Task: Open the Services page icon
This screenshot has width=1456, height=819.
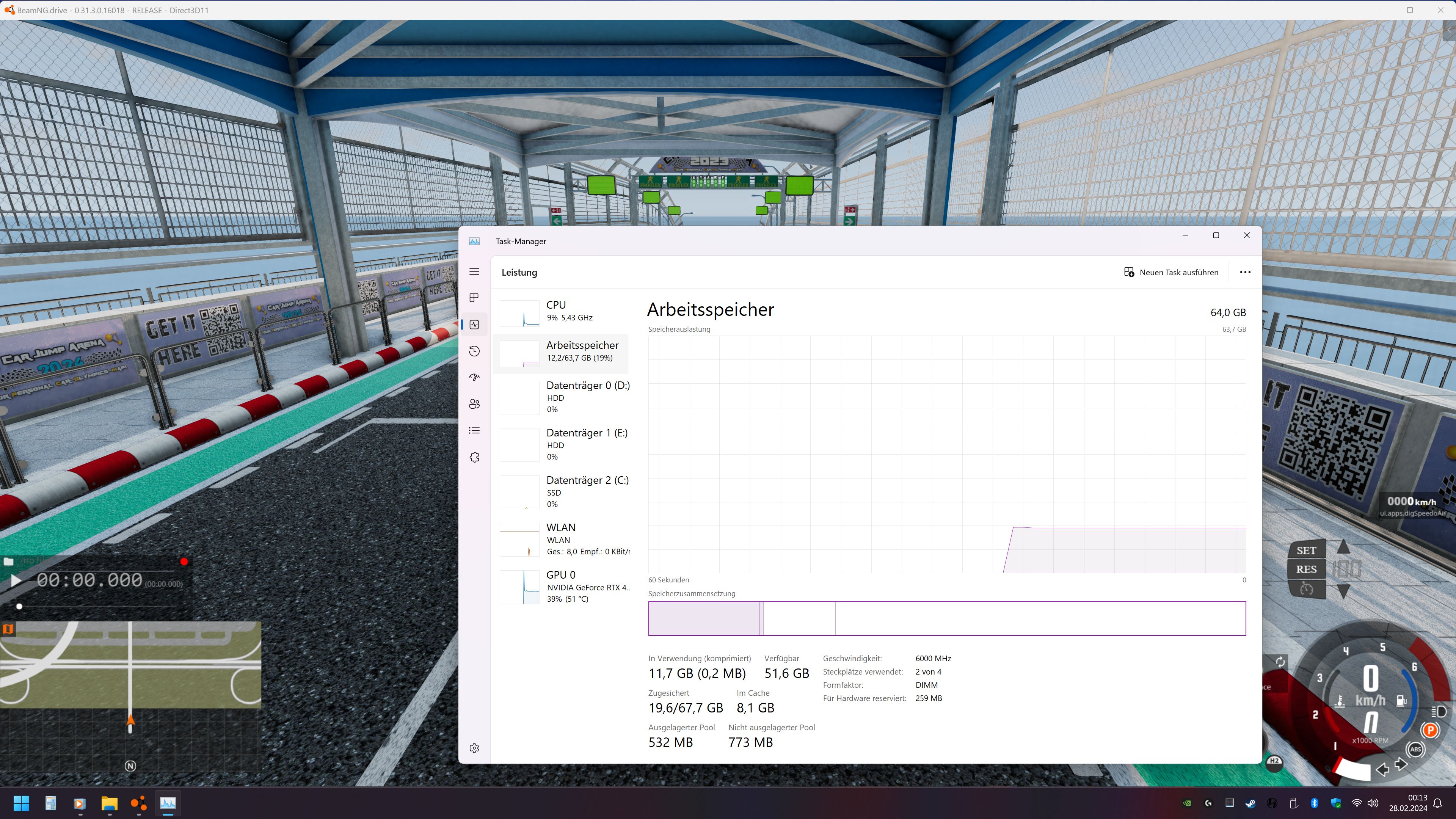Action: click(x=474, y=457)
